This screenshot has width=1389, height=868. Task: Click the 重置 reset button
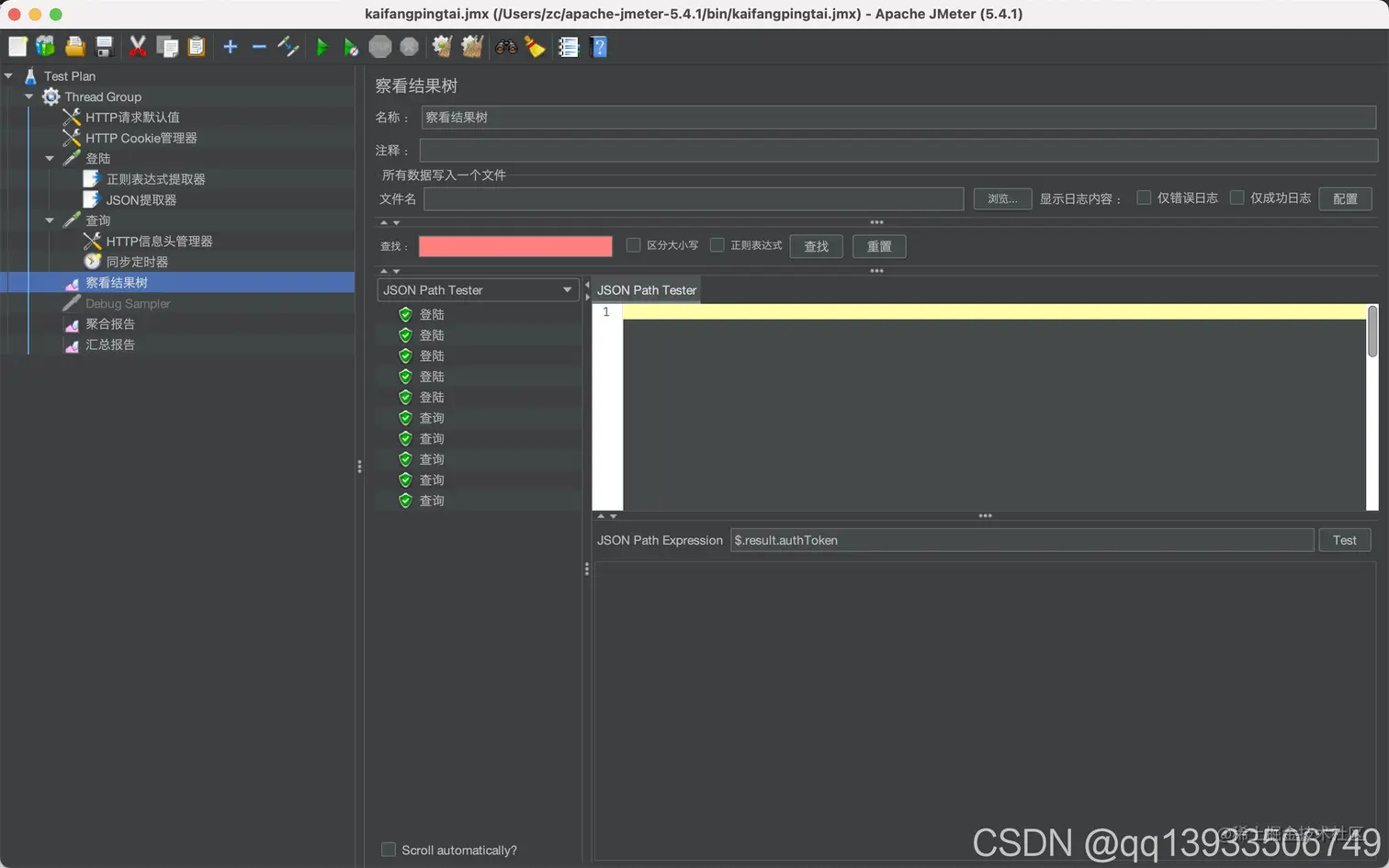coord(879,246)
